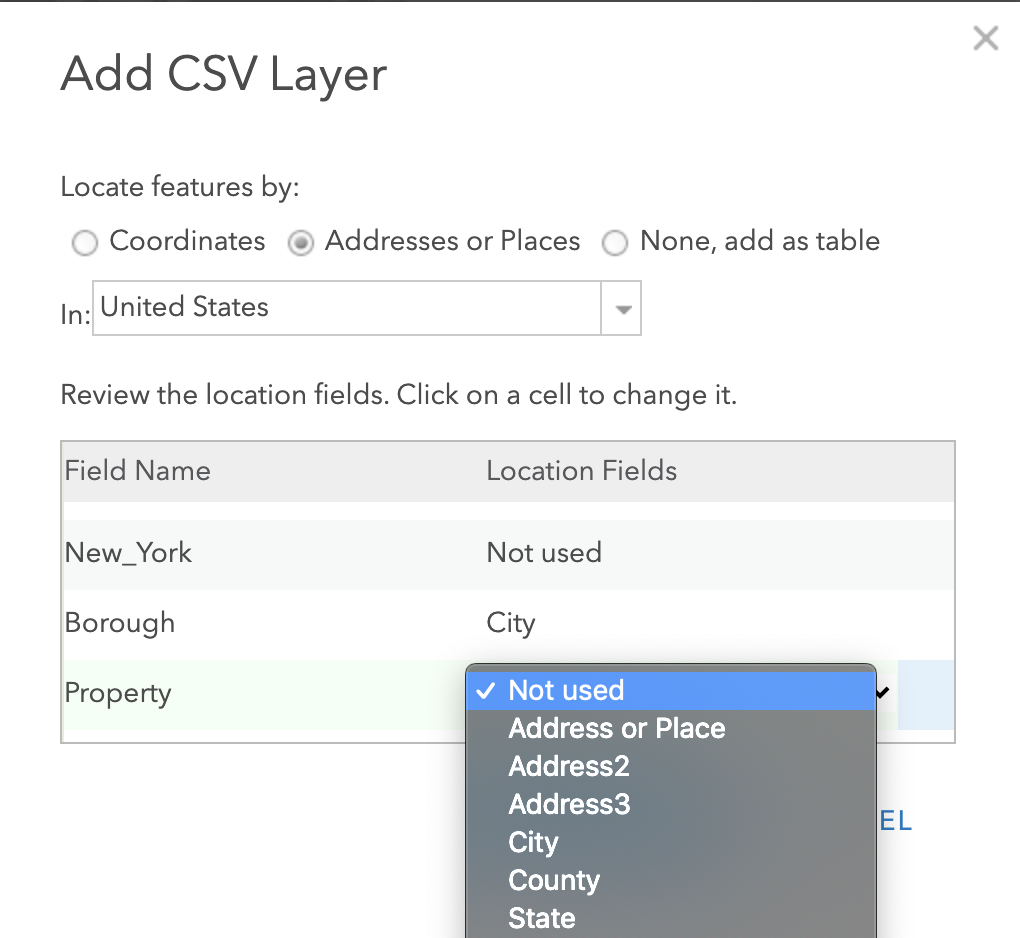
Task: Choose Address2 in the dropdown
Action: point(671,766)
